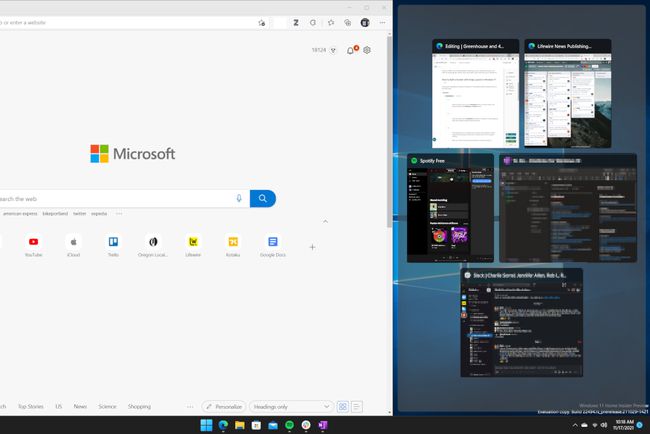Show more feed topics ellipsis

pyautogui.click(x=190, y=407)
